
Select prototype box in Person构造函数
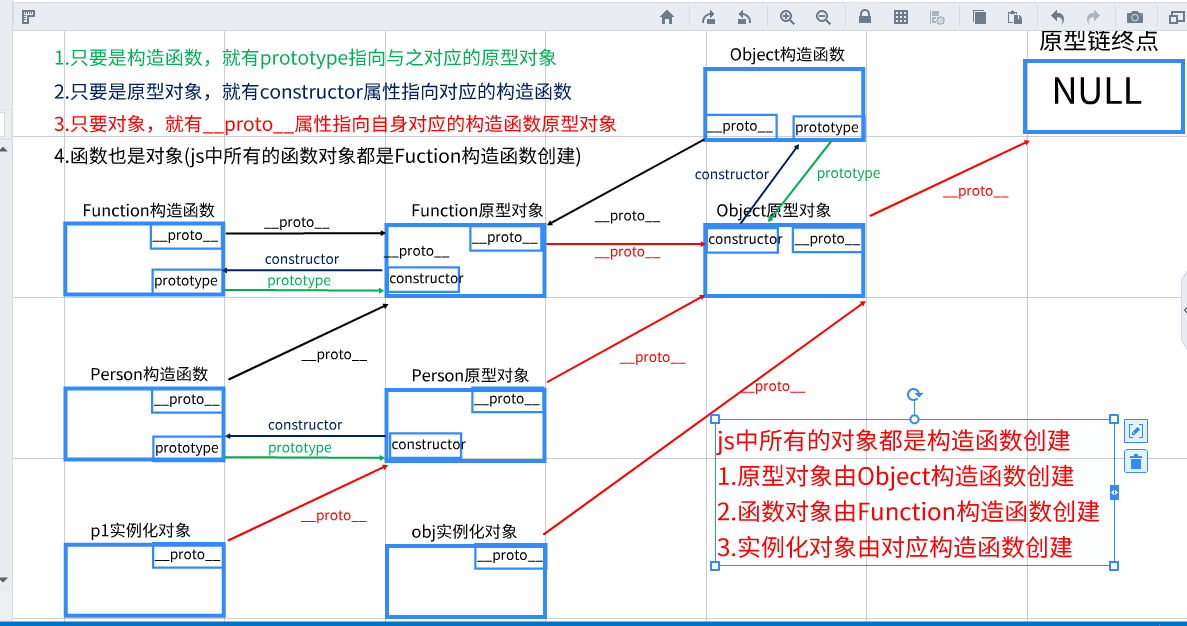coord(187,448)
